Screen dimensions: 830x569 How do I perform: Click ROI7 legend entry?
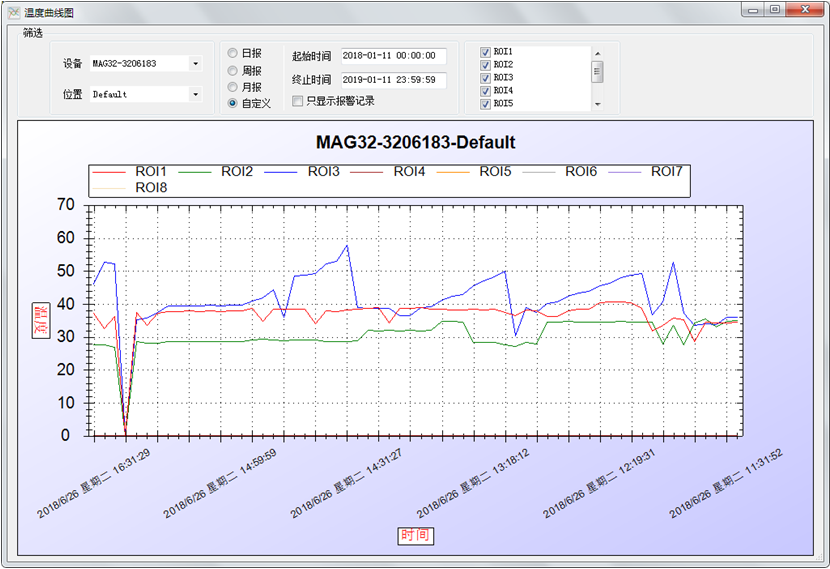[x=646, y=171]
